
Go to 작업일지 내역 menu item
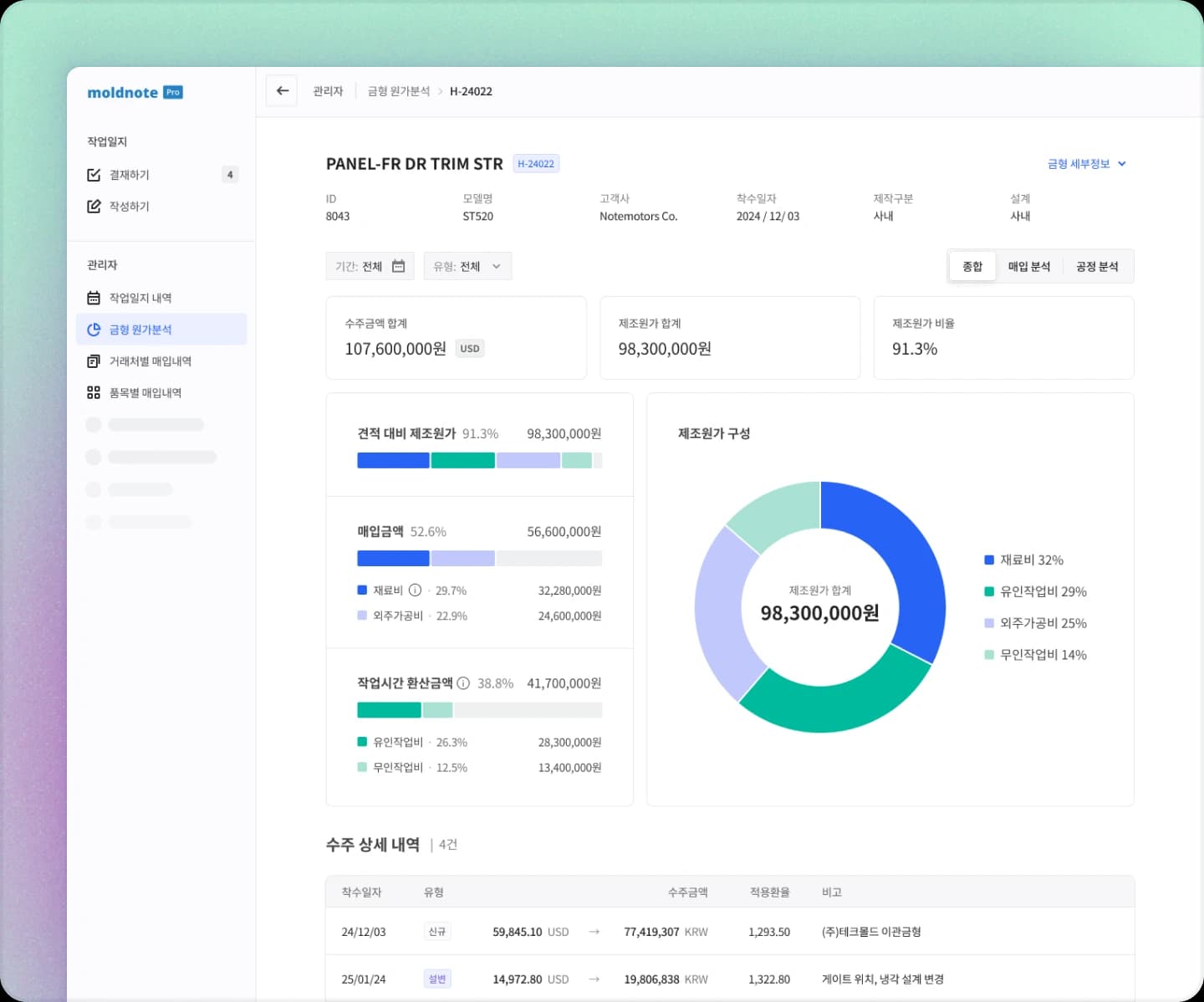pos(161,298)
